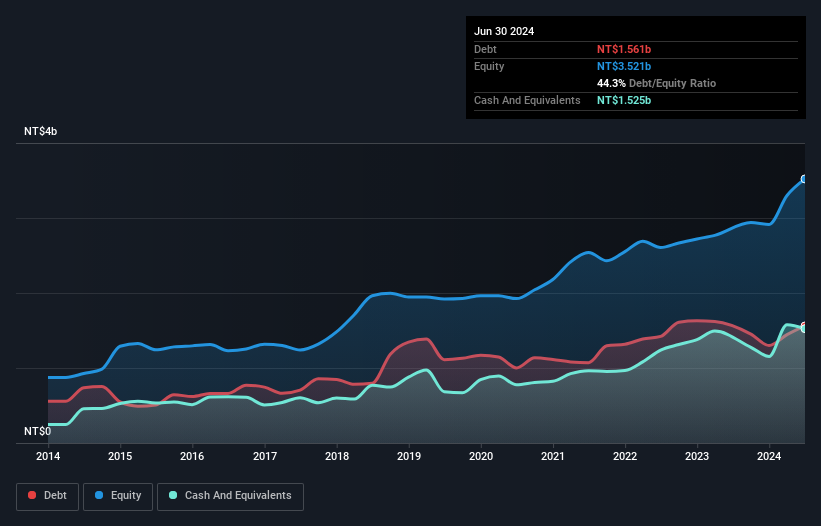Image resolution: width=821 pixels, height=526 pixels.
Task: Click the 44.3% Debt/Equity Ratio text
Action: coord(656,83)
